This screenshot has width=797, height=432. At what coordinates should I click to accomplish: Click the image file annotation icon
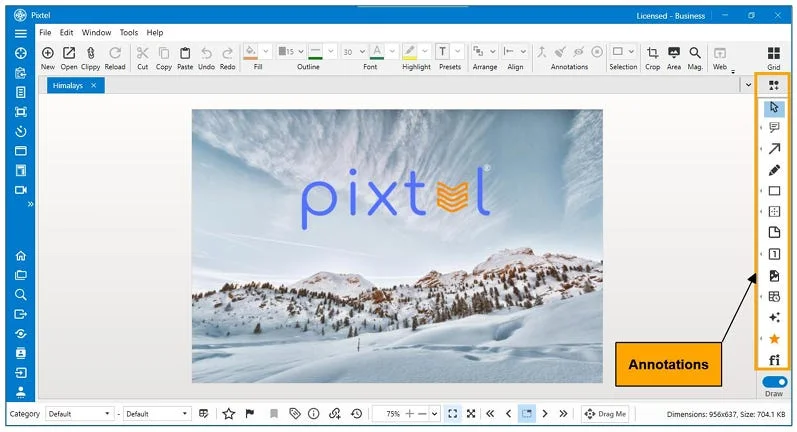(774, 275)
